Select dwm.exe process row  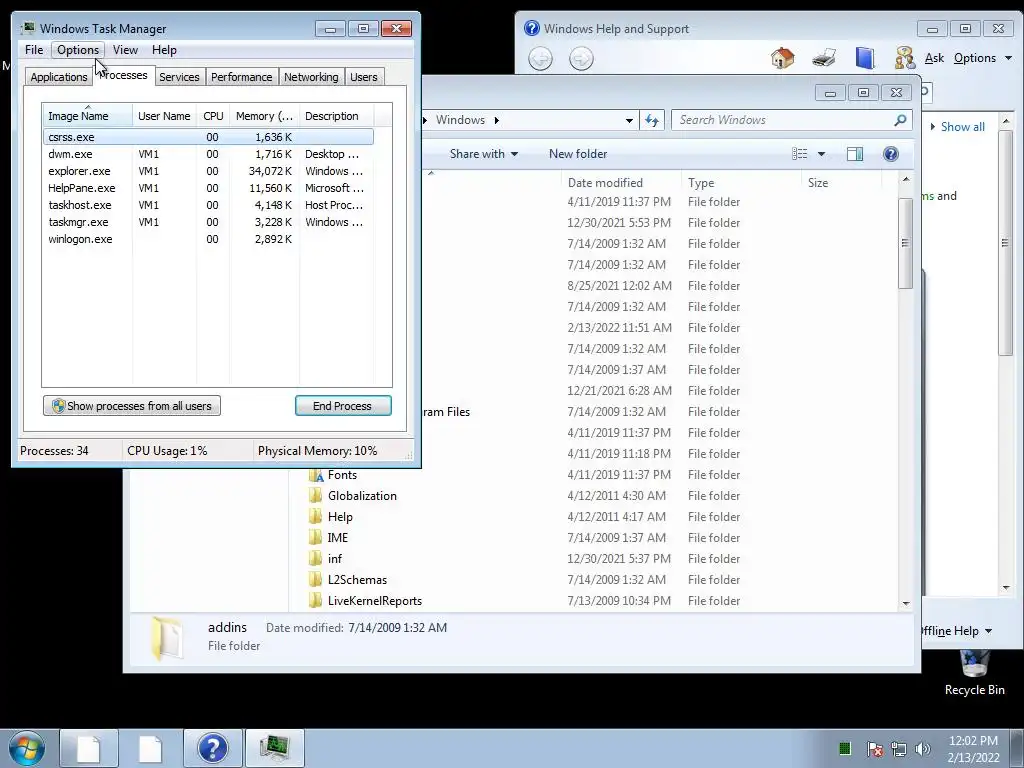pos(209,154)
